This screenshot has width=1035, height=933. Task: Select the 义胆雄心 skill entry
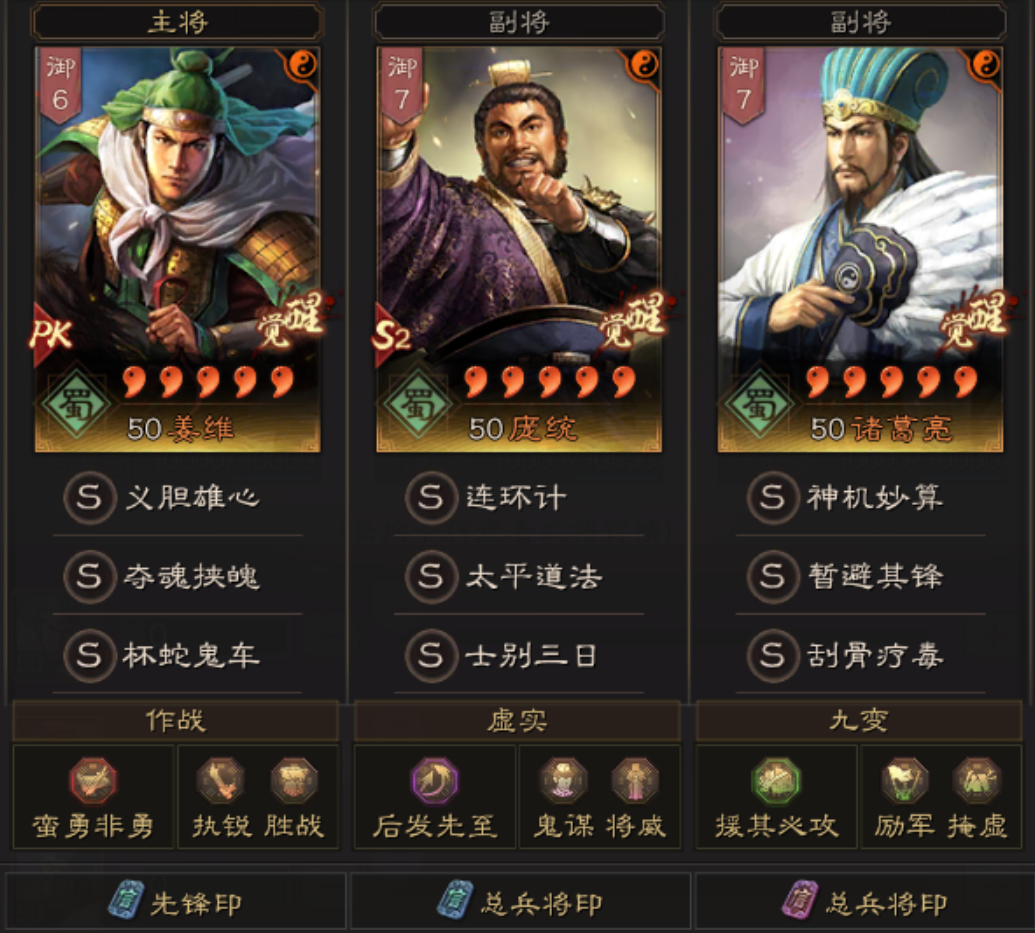click(177, 497)
